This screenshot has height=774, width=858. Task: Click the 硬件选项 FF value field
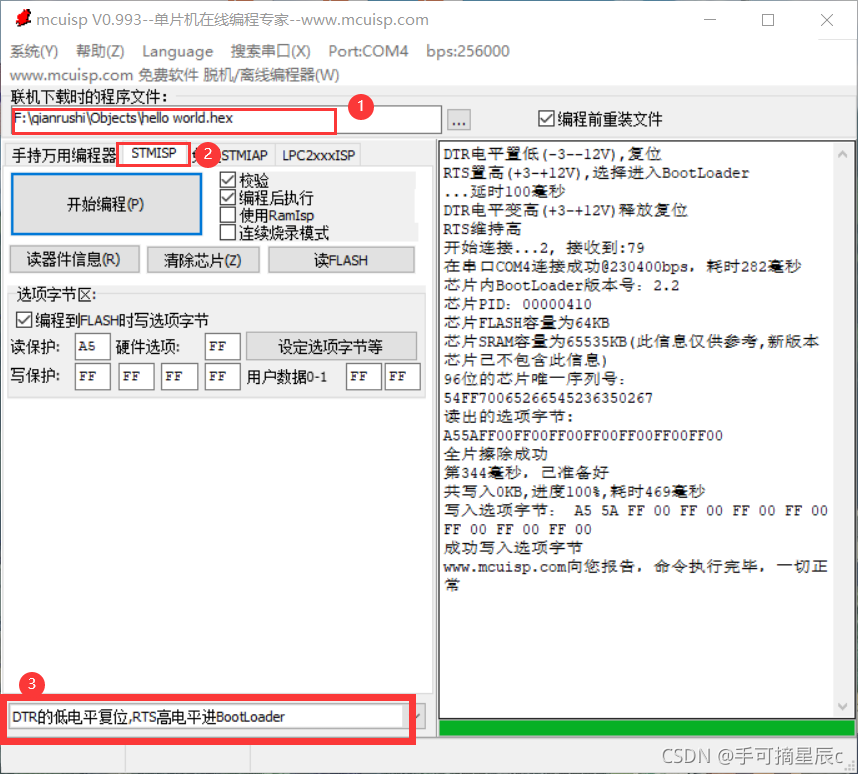(x=222, y=346)
